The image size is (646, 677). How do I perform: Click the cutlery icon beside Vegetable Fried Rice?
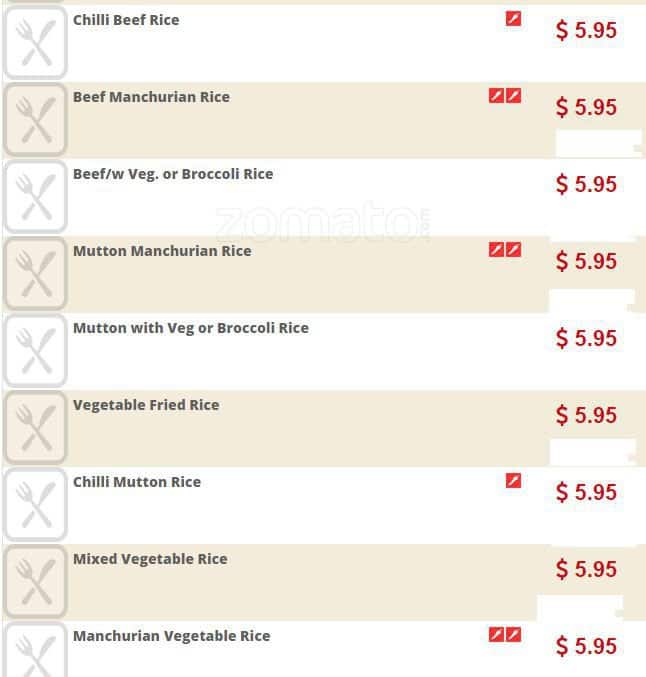[35, 429]
